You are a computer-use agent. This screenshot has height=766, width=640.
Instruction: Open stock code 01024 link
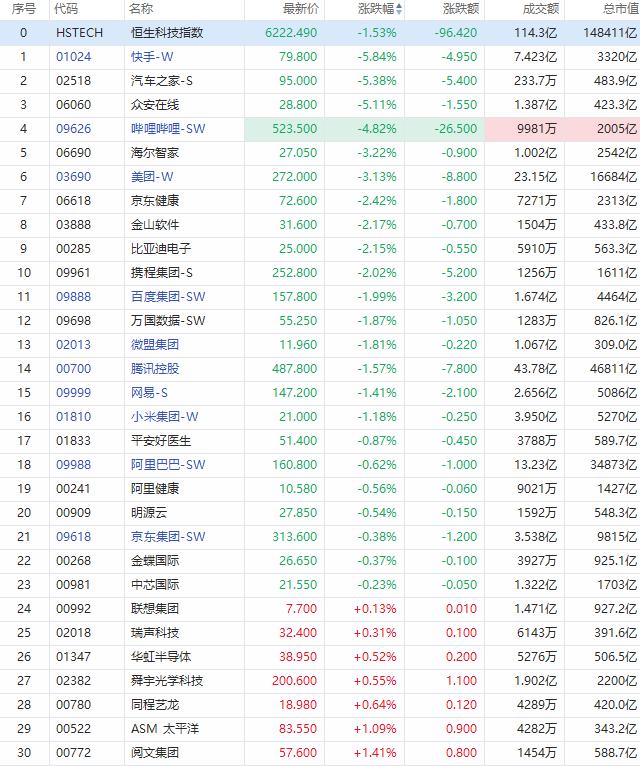coord(73,57)
